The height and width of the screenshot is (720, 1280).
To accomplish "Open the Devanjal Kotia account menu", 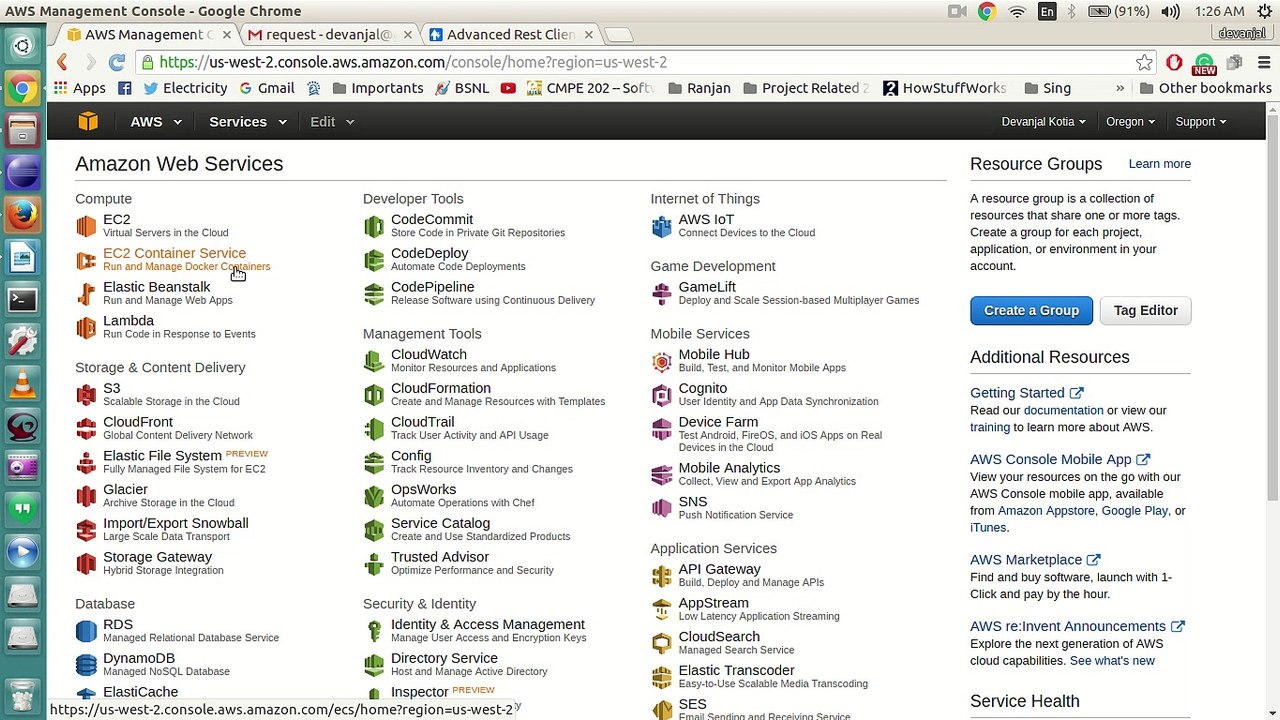I will click(x=1043, y=122).
